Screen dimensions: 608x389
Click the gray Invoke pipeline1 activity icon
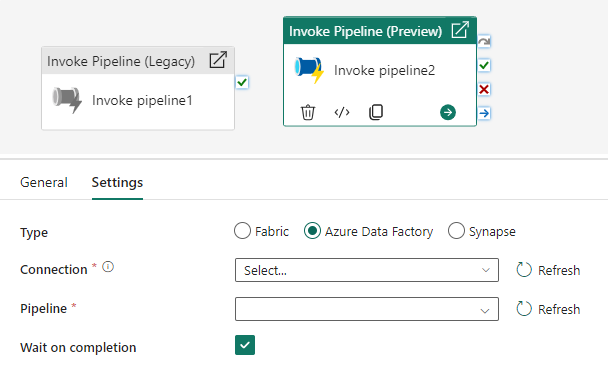67,100
